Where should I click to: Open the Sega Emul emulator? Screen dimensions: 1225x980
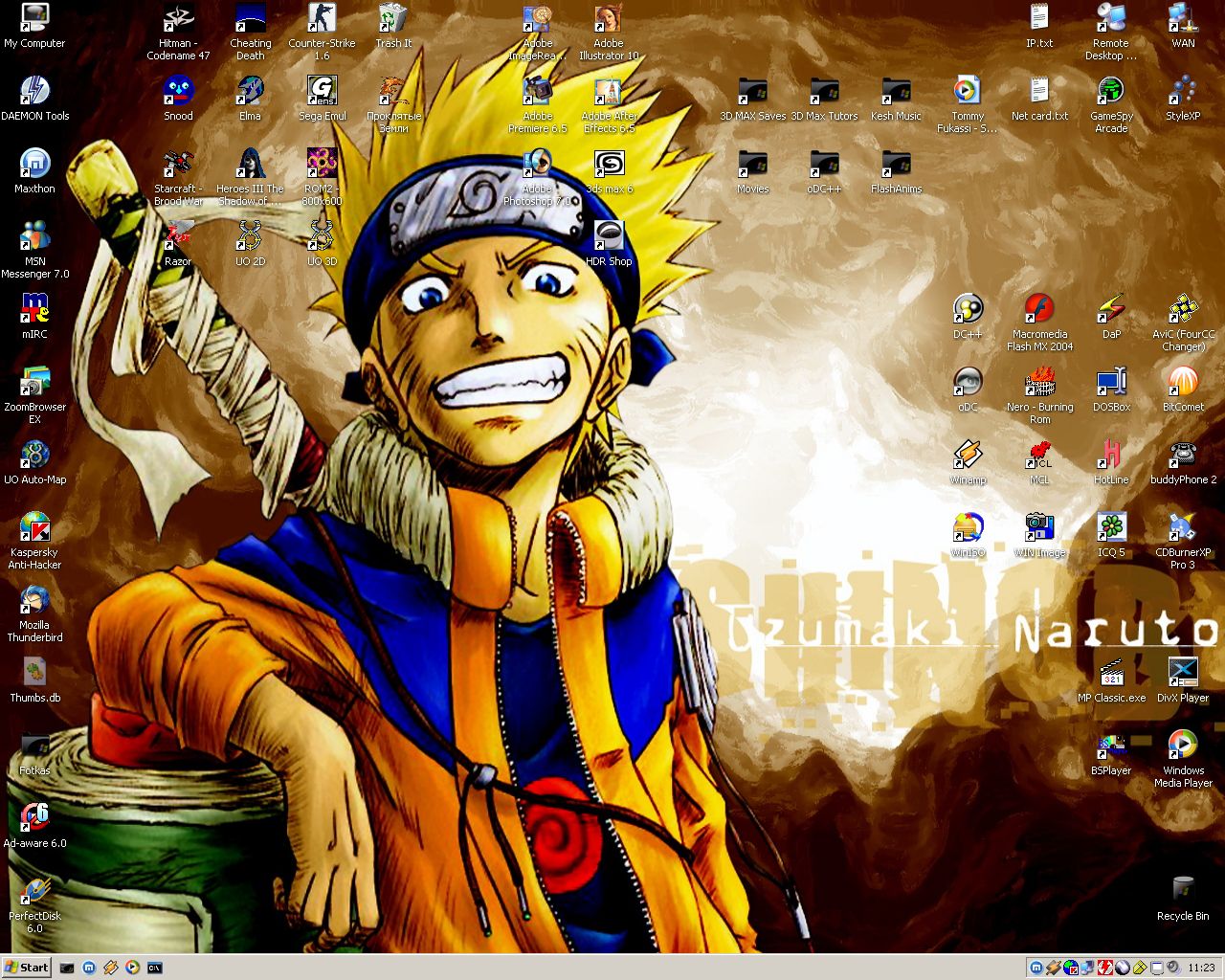322,99
